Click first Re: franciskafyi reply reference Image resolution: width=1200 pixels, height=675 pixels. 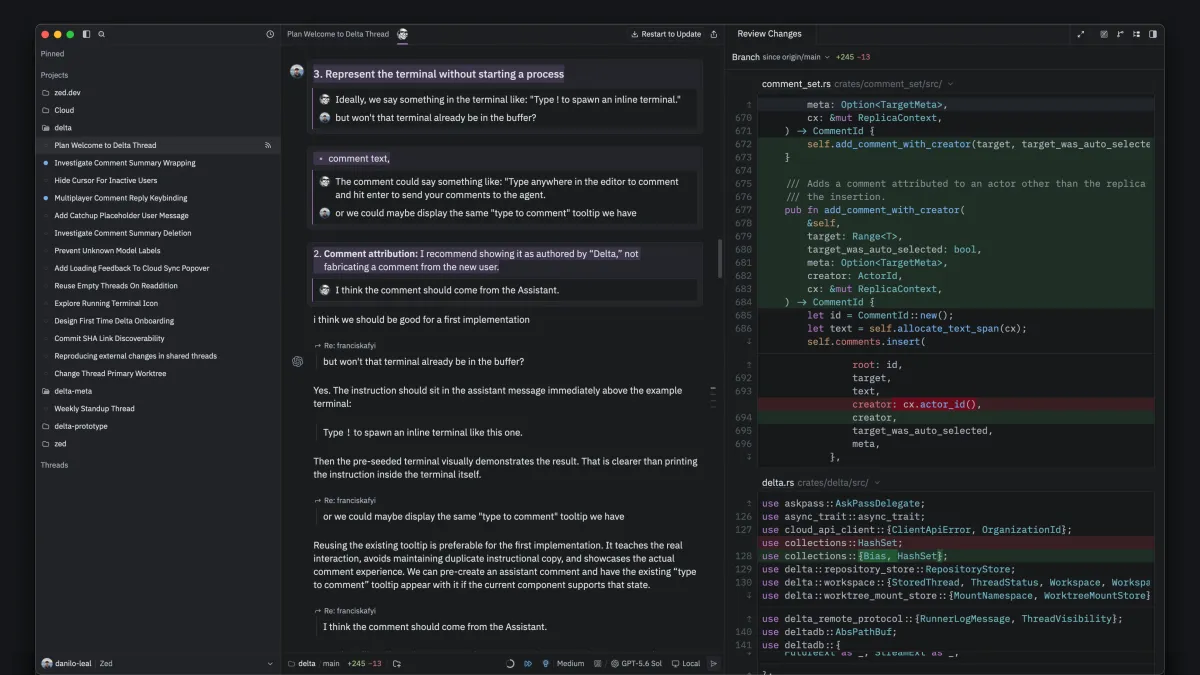point(344,345)
